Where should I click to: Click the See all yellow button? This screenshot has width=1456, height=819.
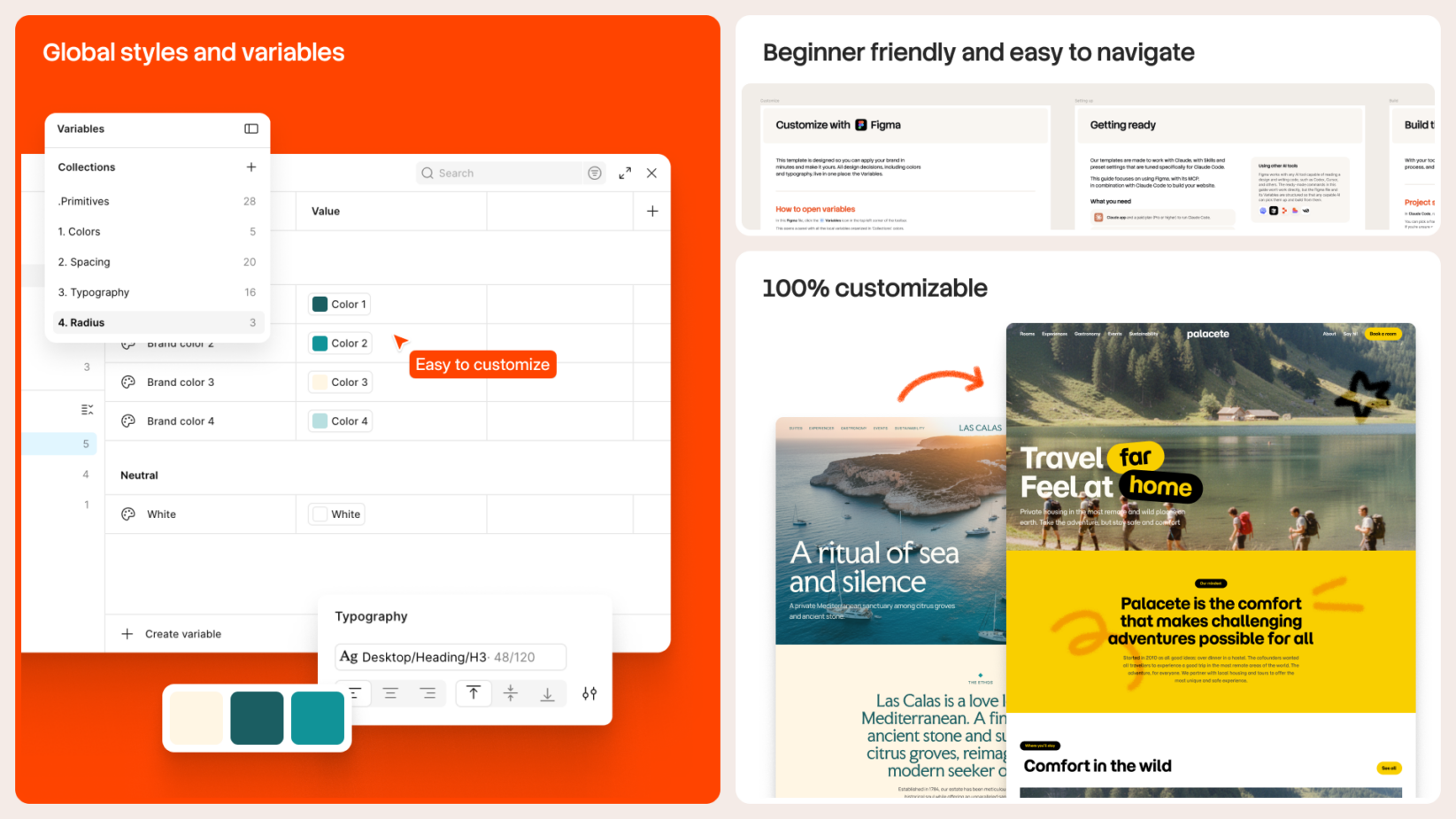(1389, 768)
